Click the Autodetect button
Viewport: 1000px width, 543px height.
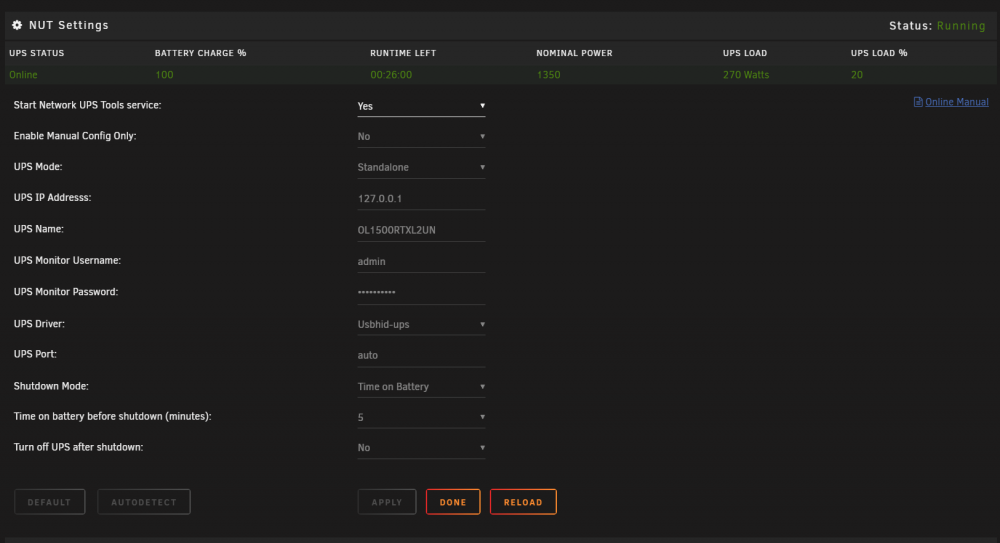click(x=144, y=502)
